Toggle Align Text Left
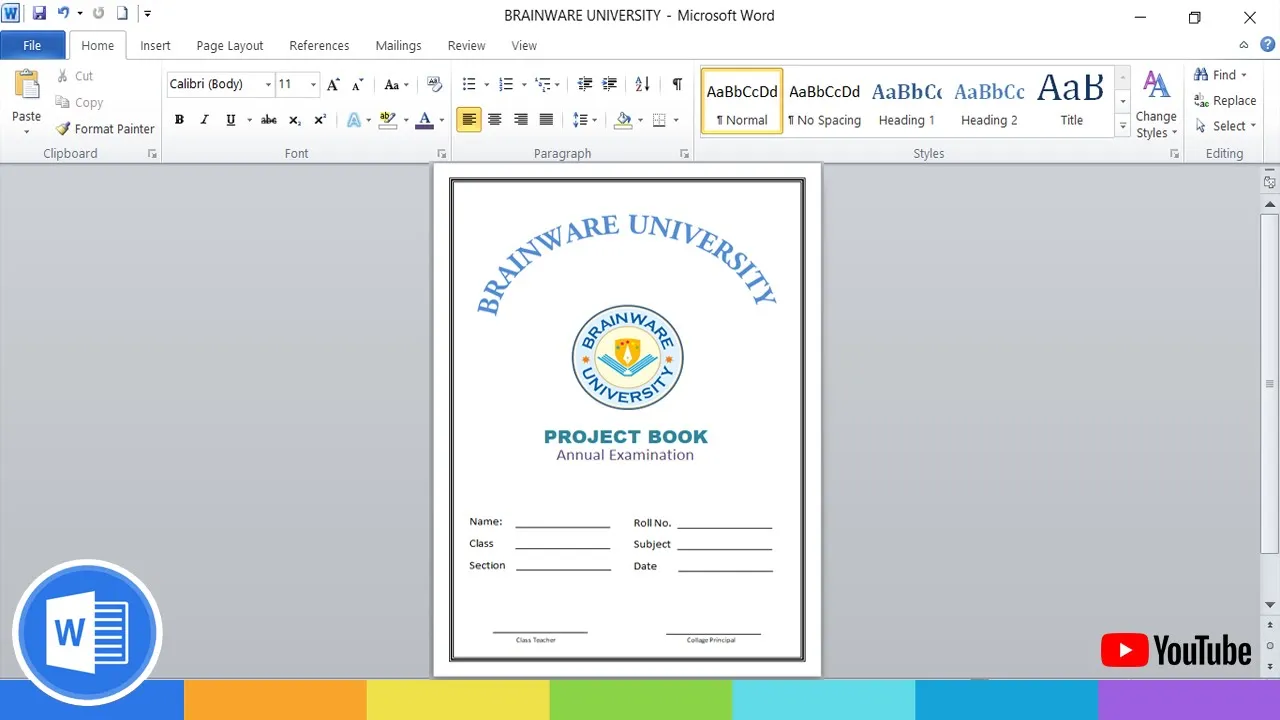The image size is (1280, 720). pyautogui.click(x=469, y=120)
